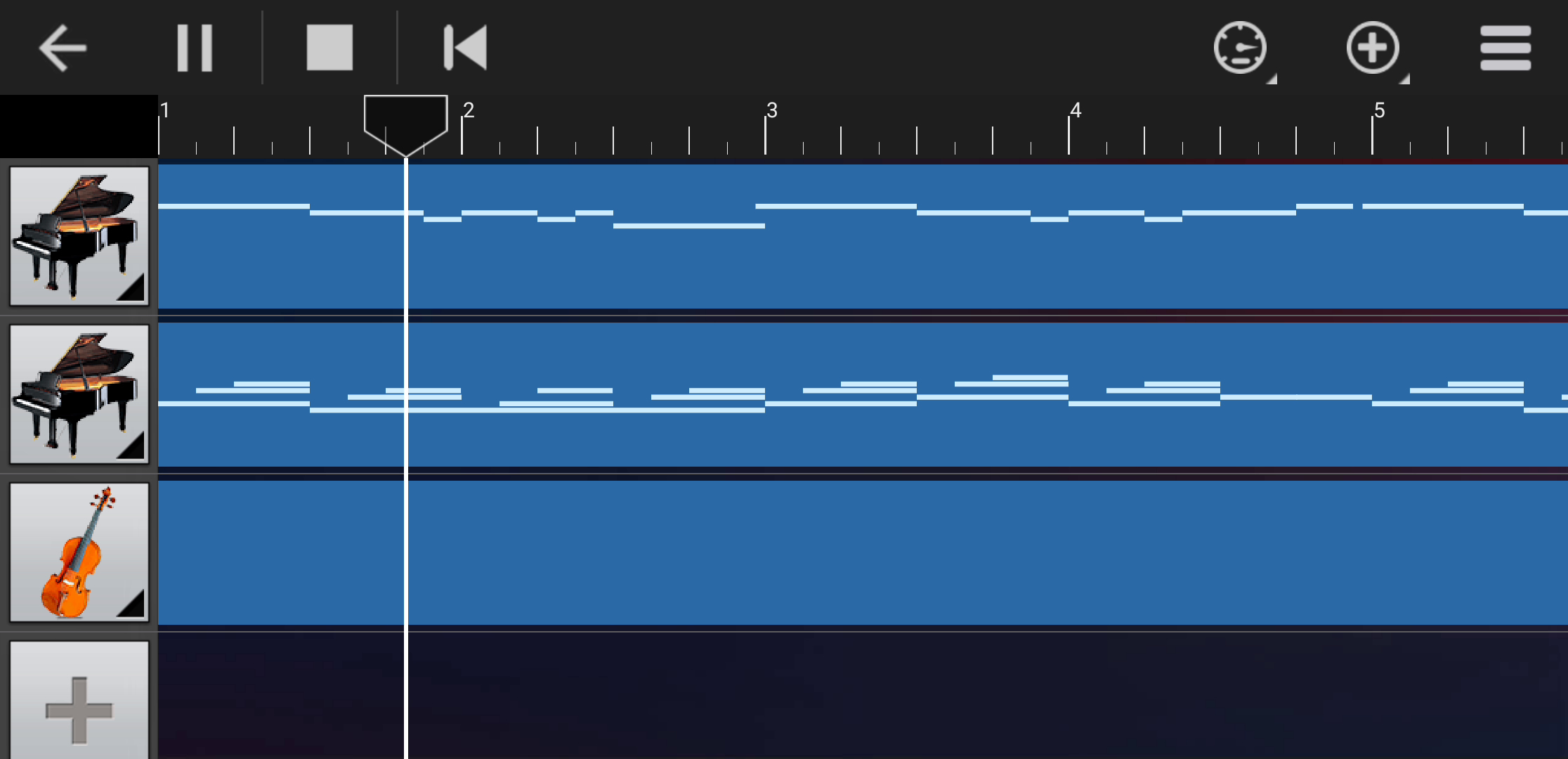Jump to measure 3 on the ruler
Screen dimensions: 1568x759
coord(771,110)
